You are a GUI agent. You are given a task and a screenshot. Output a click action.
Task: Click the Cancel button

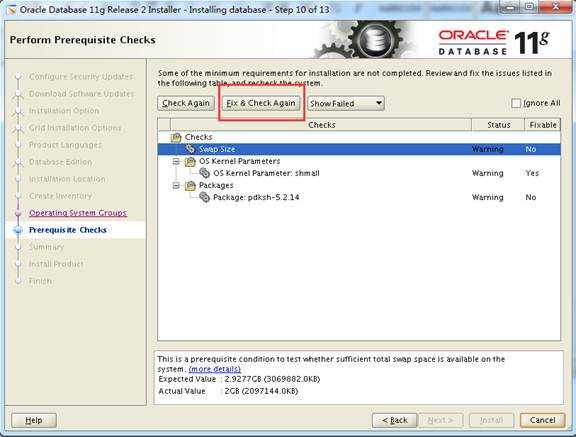(542, 420)
